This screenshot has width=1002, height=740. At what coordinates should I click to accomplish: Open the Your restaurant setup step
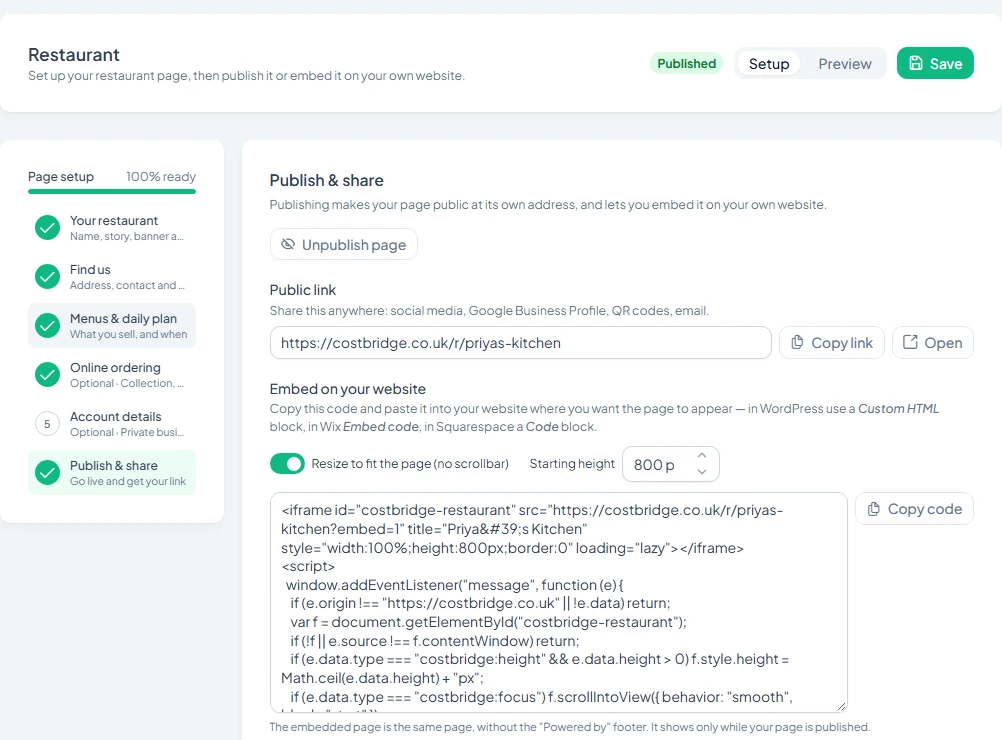click(112, 227)
